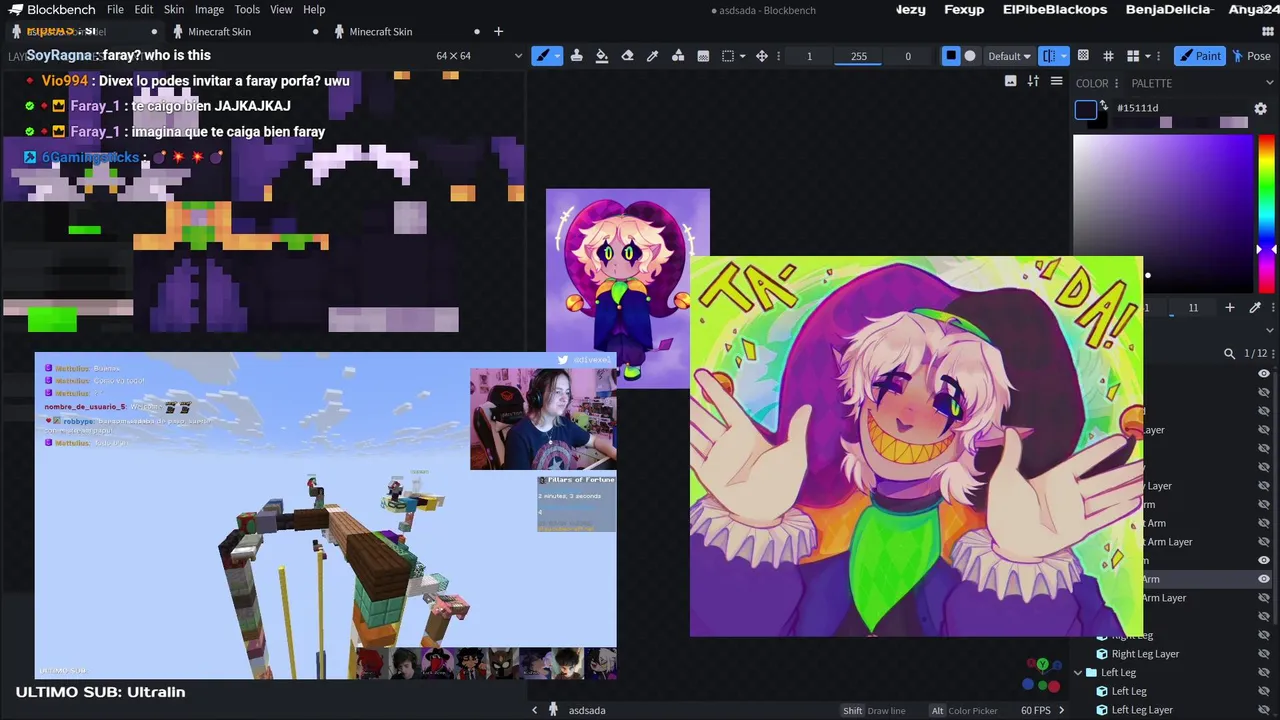Open the painting grid dropdown arrow
This screenshot has width=1280, height=720.
[1147, 56]
